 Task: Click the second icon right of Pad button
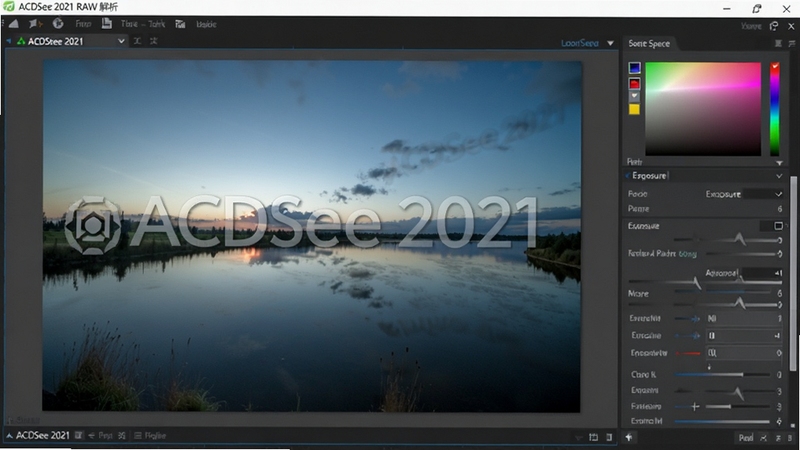pos(778,438)
